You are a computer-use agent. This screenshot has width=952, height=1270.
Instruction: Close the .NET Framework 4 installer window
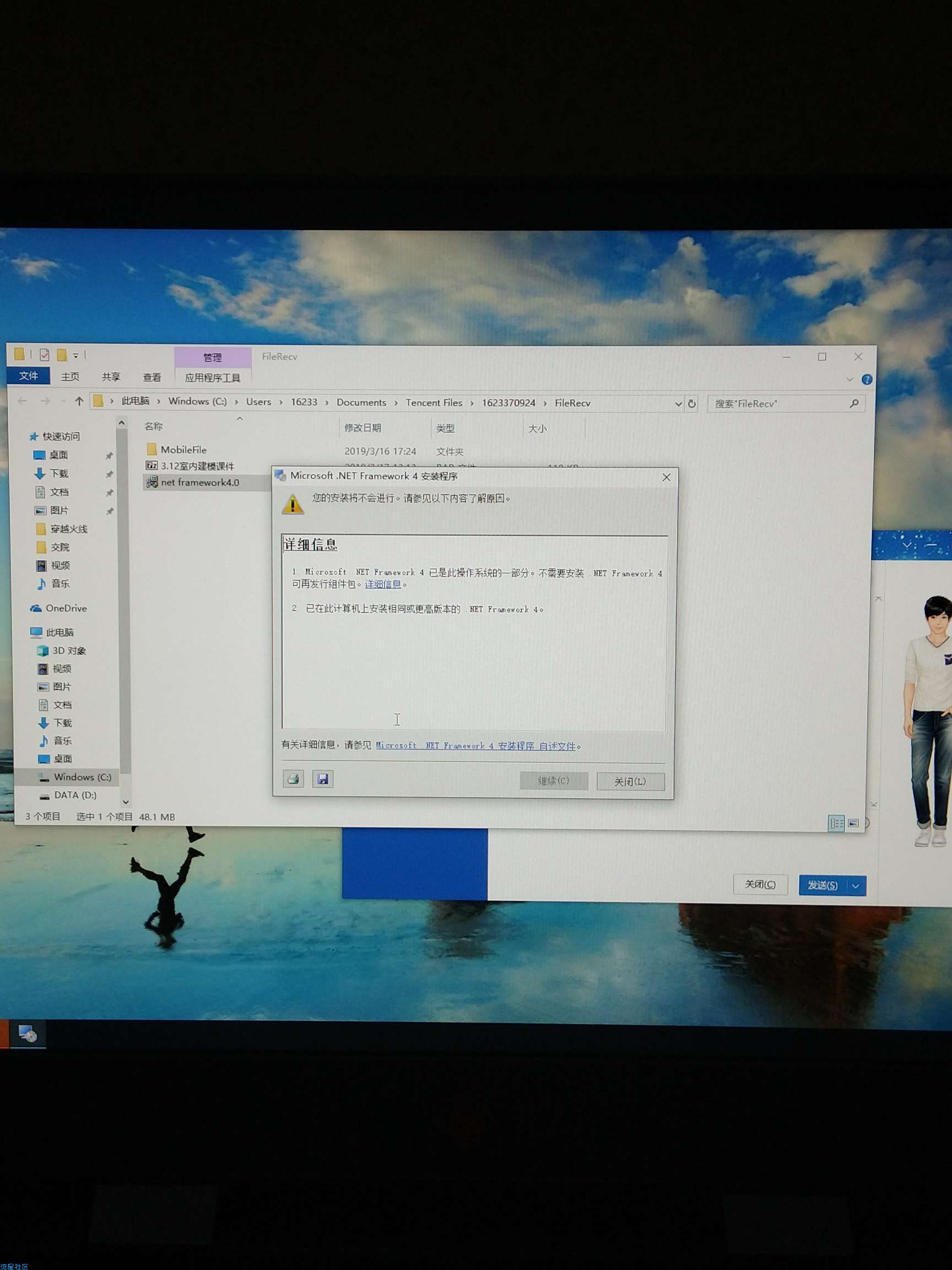(666, 477)
